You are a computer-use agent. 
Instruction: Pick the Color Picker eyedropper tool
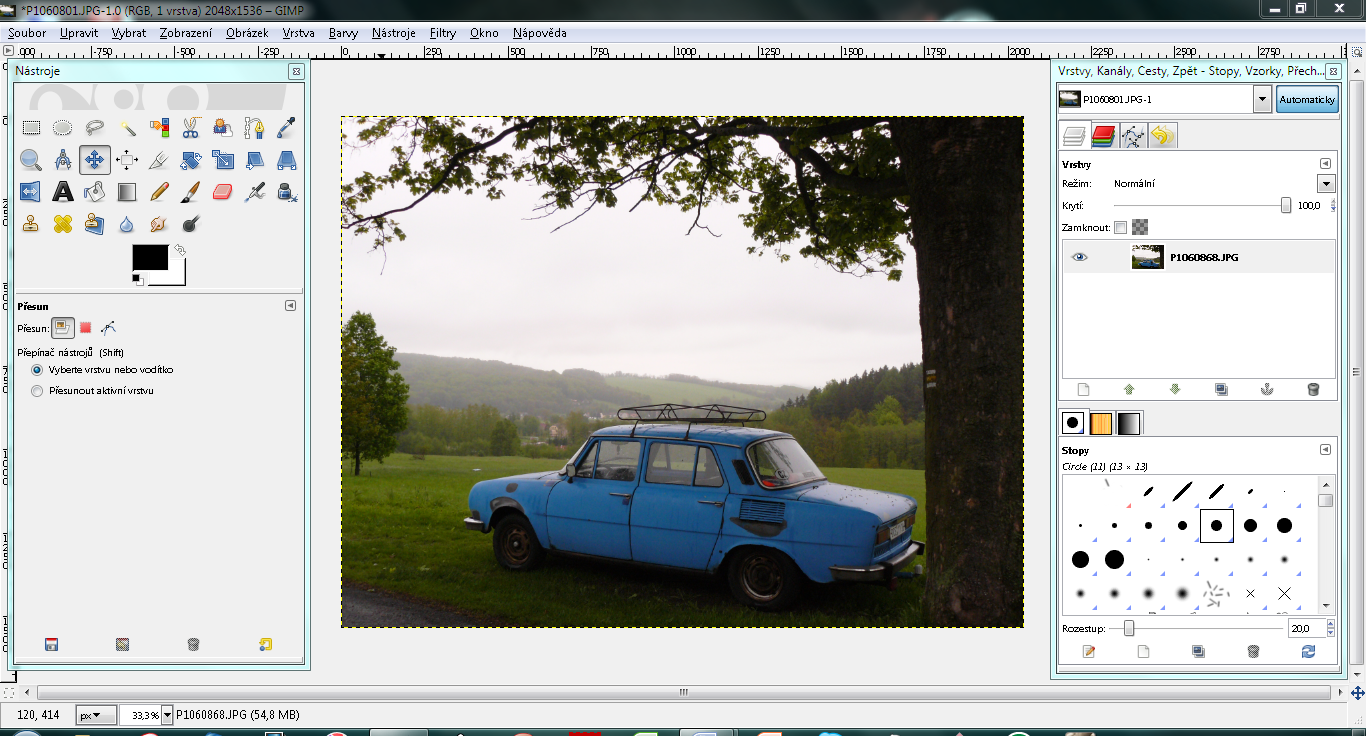(286, 127)
